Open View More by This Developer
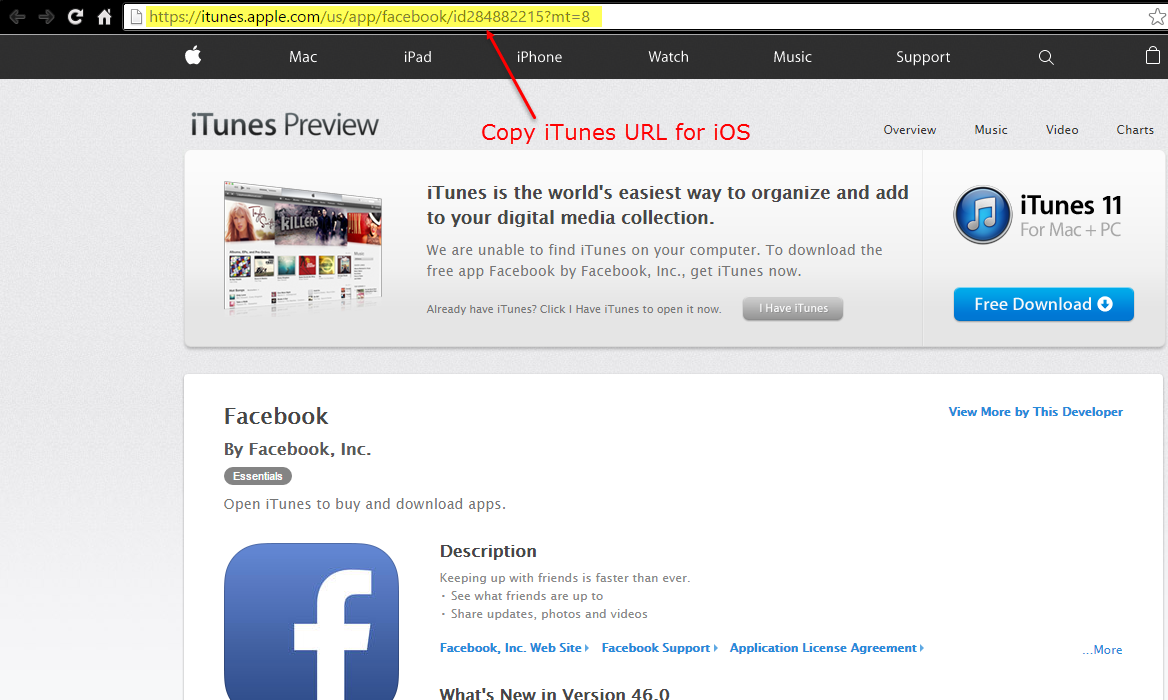 click(1035, 412)
